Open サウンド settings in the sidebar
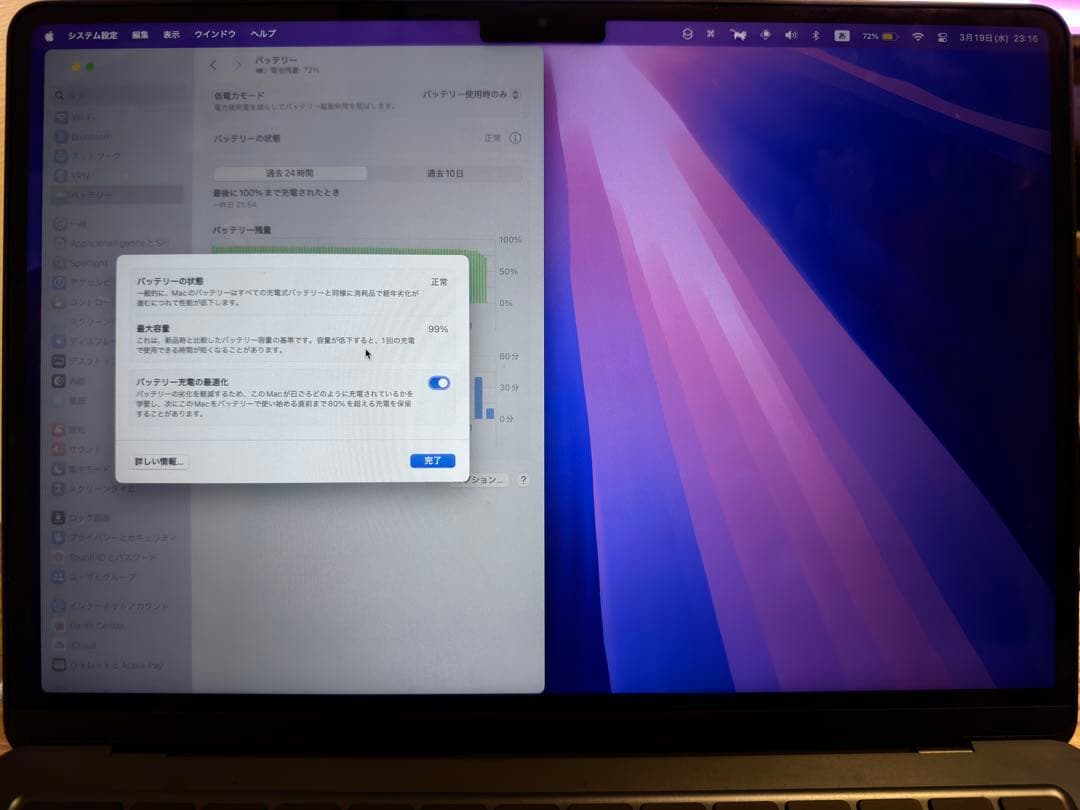 84,447
